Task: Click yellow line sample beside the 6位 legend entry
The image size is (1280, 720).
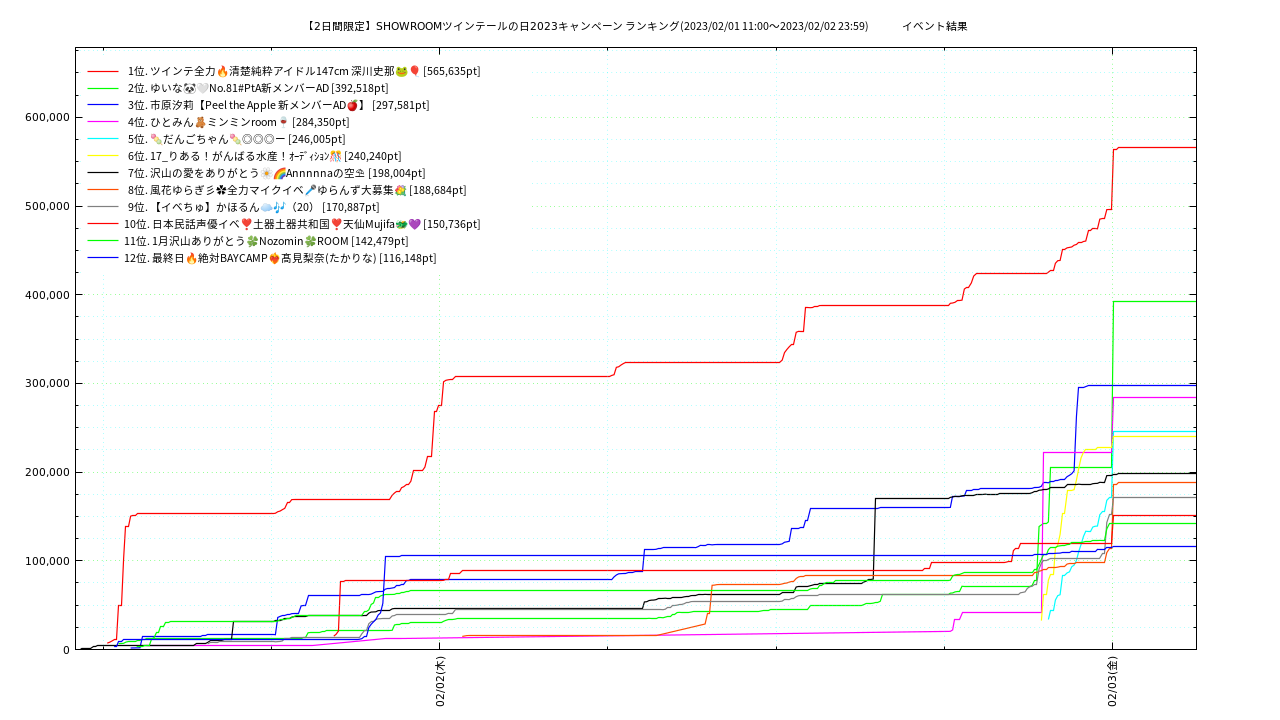Action: [103, 156]
